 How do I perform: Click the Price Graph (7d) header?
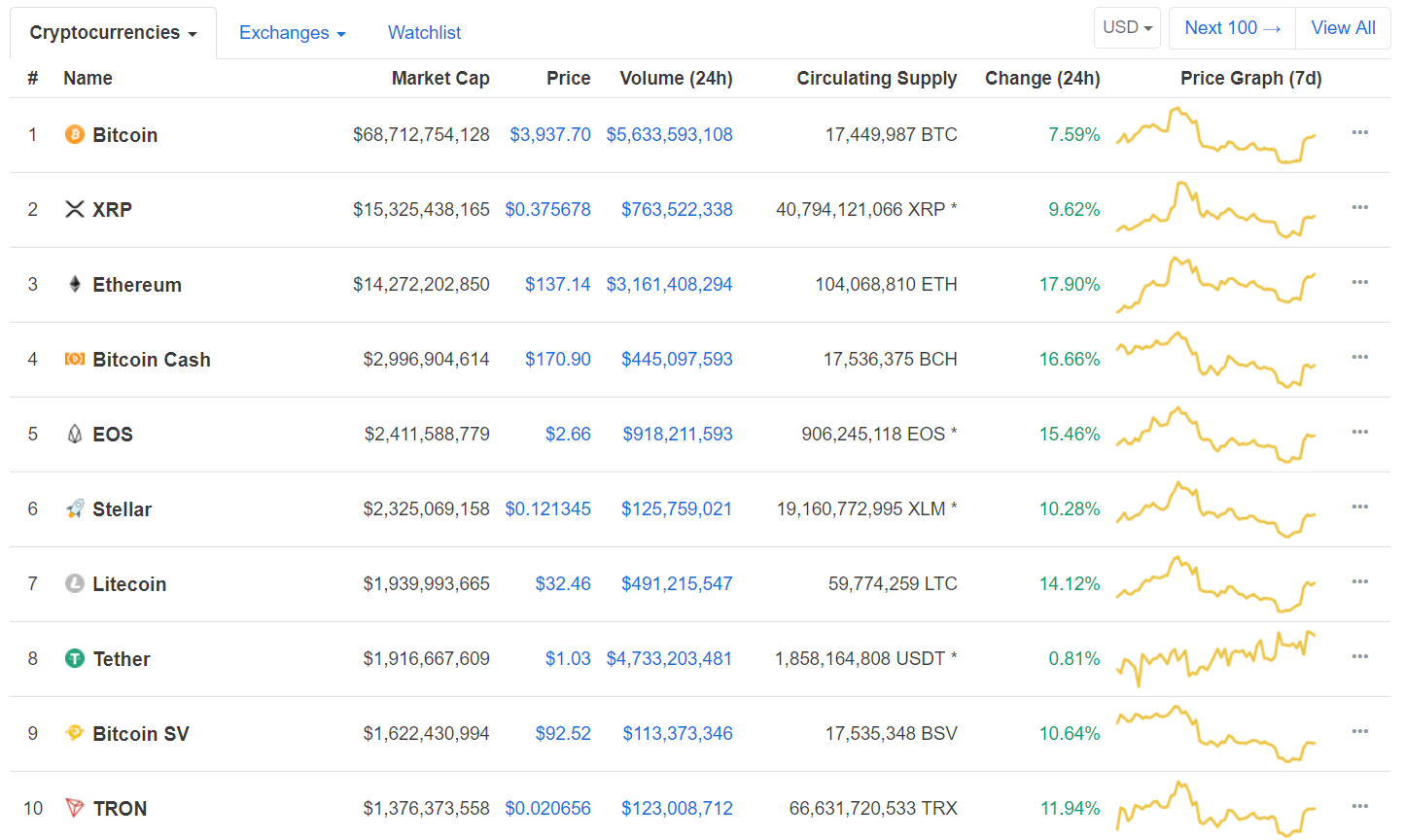coord(1251,79)
